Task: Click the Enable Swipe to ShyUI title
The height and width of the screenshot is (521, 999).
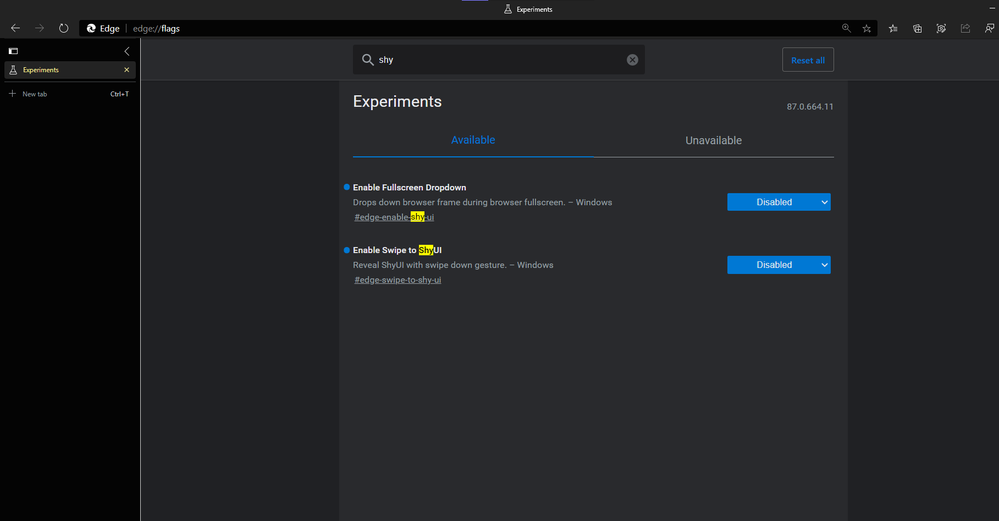Action: [397, 250]
